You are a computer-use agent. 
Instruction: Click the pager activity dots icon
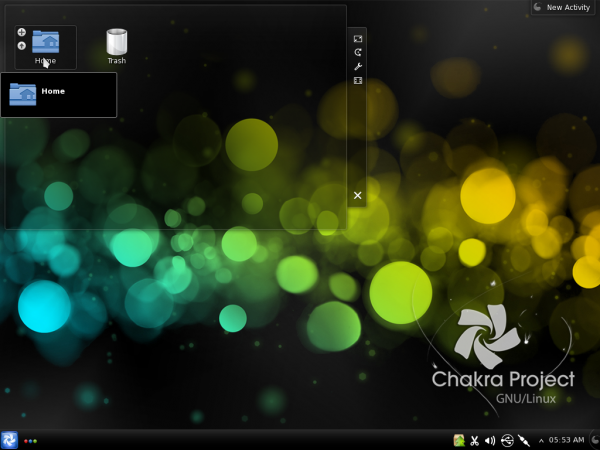point(31,441)
